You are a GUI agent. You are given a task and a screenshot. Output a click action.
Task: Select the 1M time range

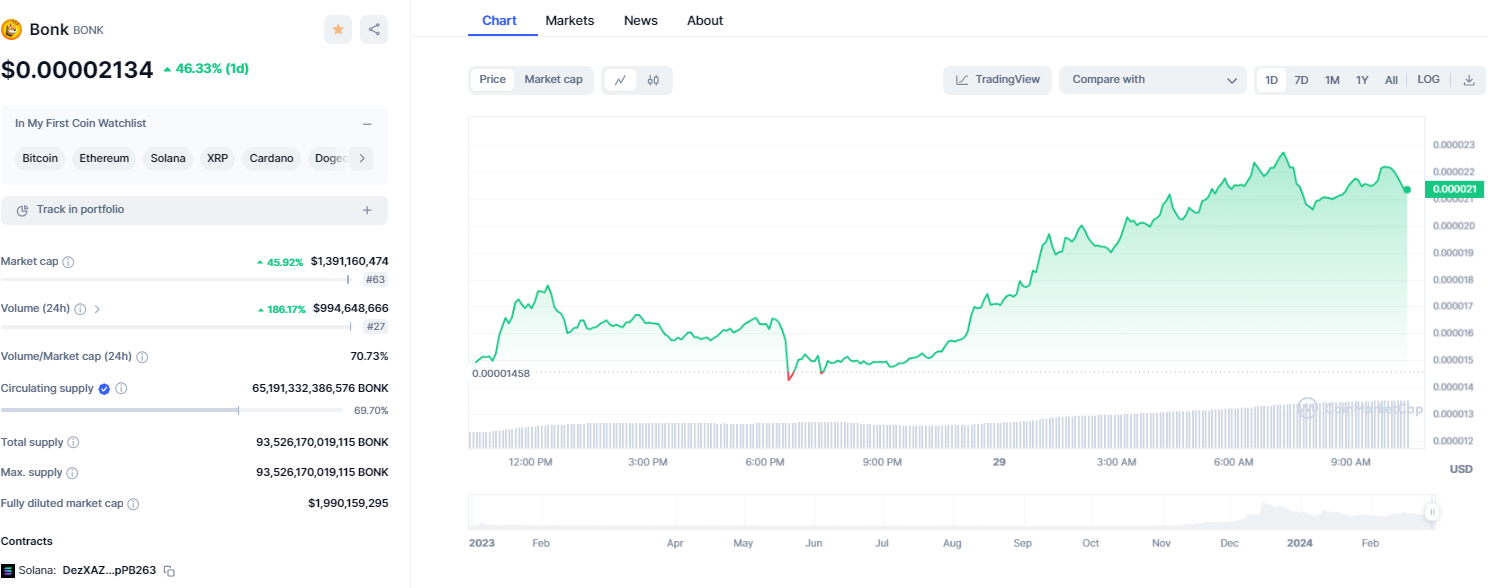(x=1332, y=80)
